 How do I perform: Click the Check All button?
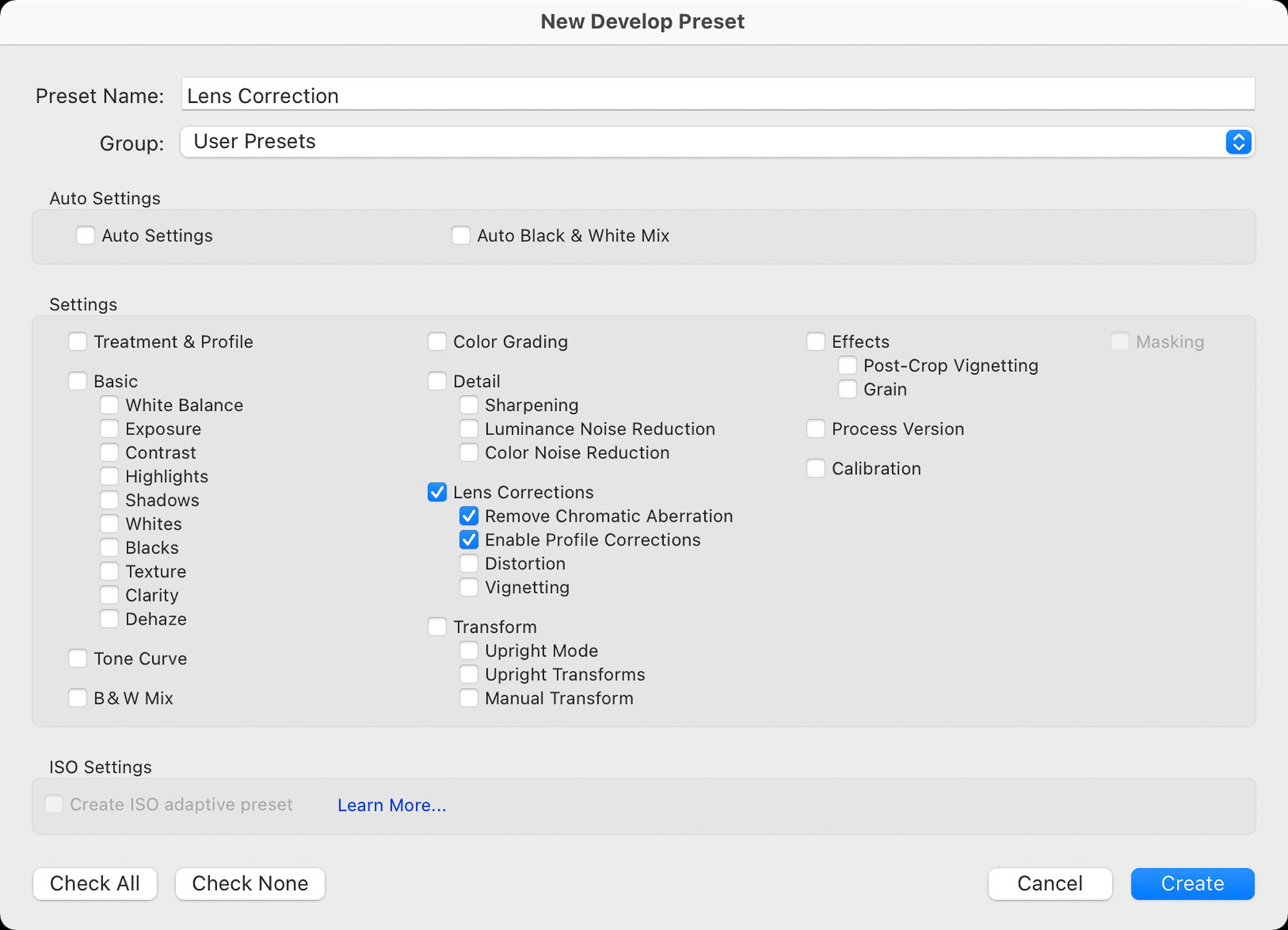tap(95, 884)
